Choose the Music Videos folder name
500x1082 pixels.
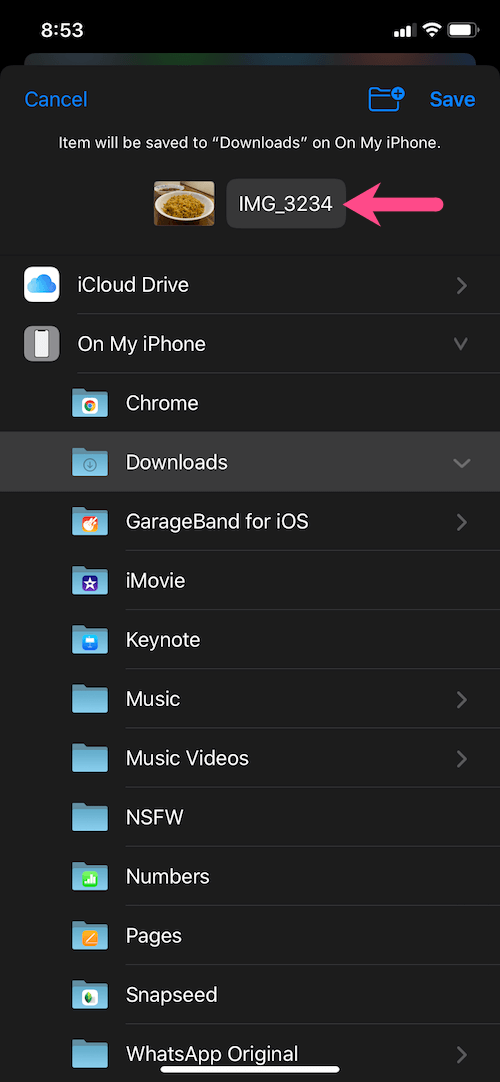point(187,759)
